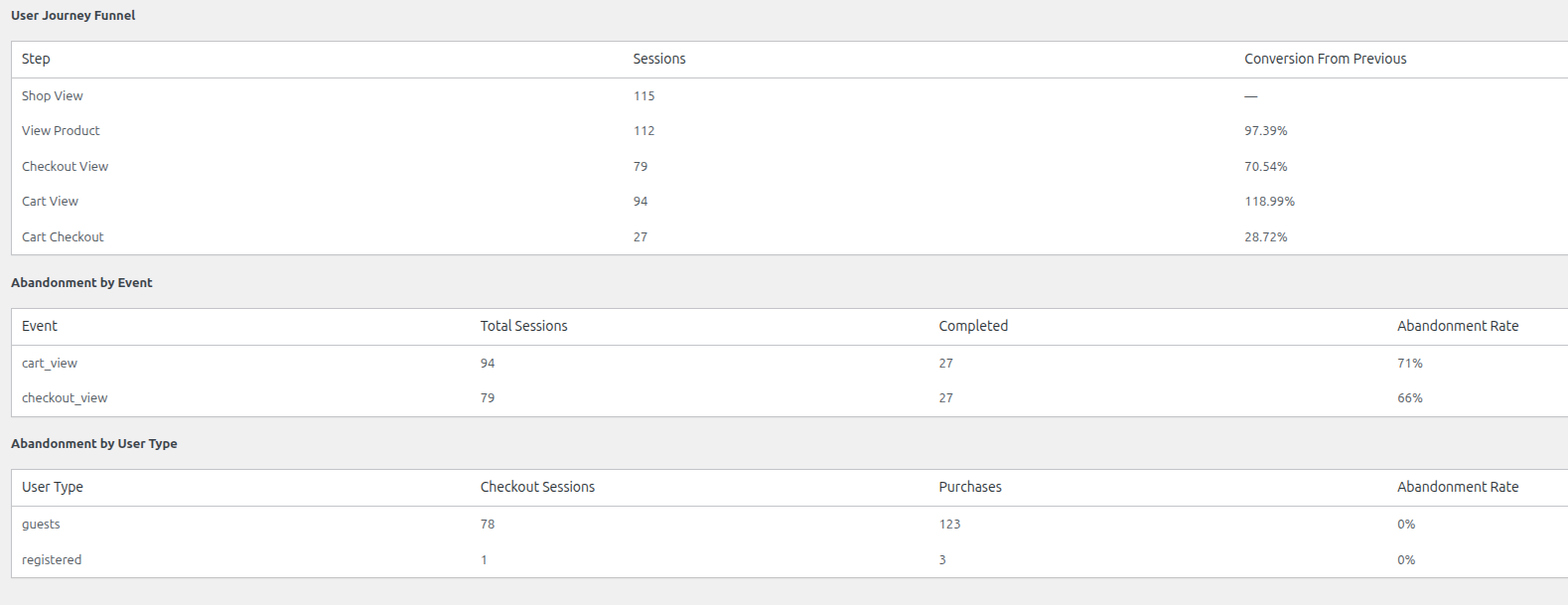Click the Conversion From Previous column header
The height and width of the screenshot is (605, 1568).
tap(1326, 59)
